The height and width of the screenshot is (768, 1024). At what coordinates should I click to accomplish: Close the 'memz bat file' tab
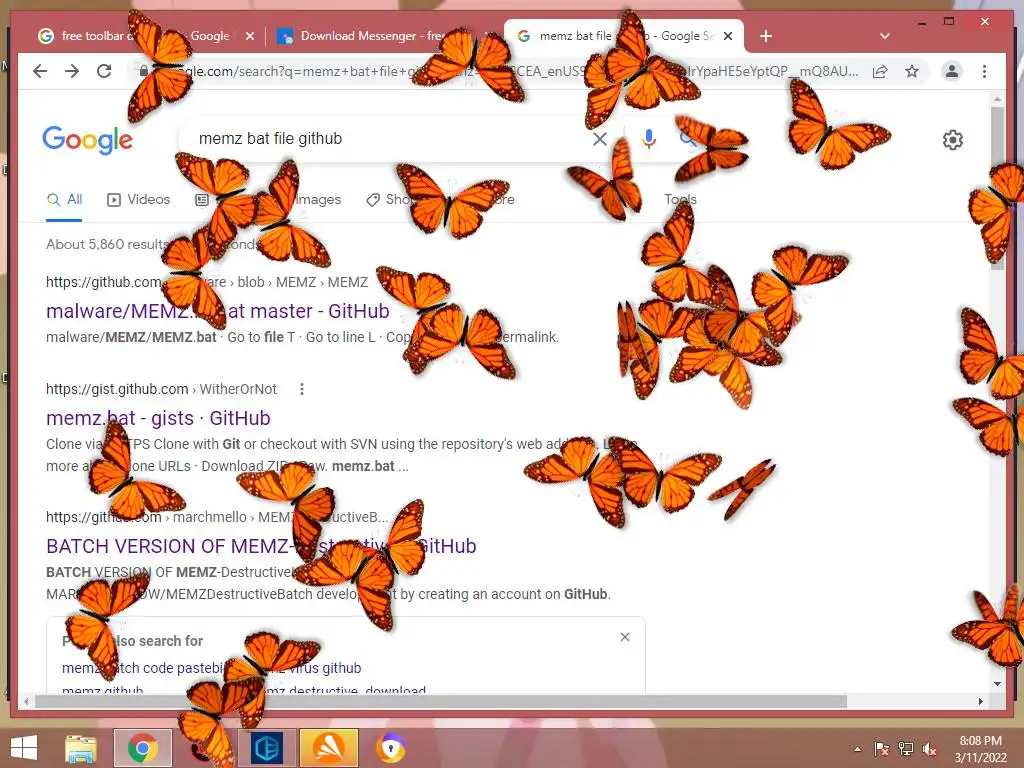pyautogui.click(x=728, y=36)
